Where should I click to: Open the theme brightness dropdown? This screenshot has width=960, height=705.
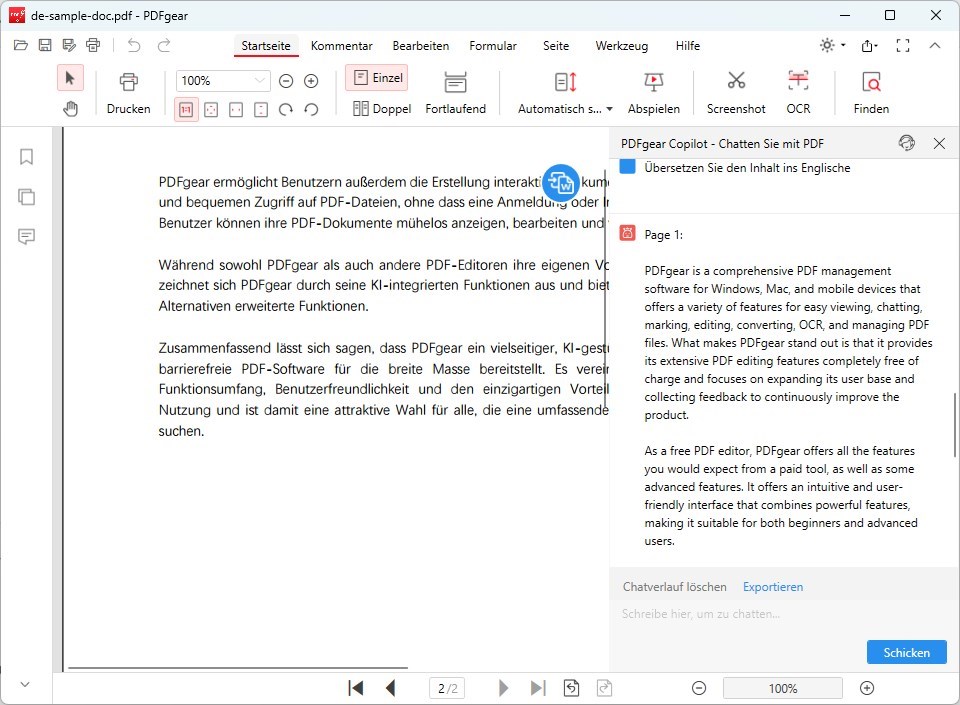(833, 45)
